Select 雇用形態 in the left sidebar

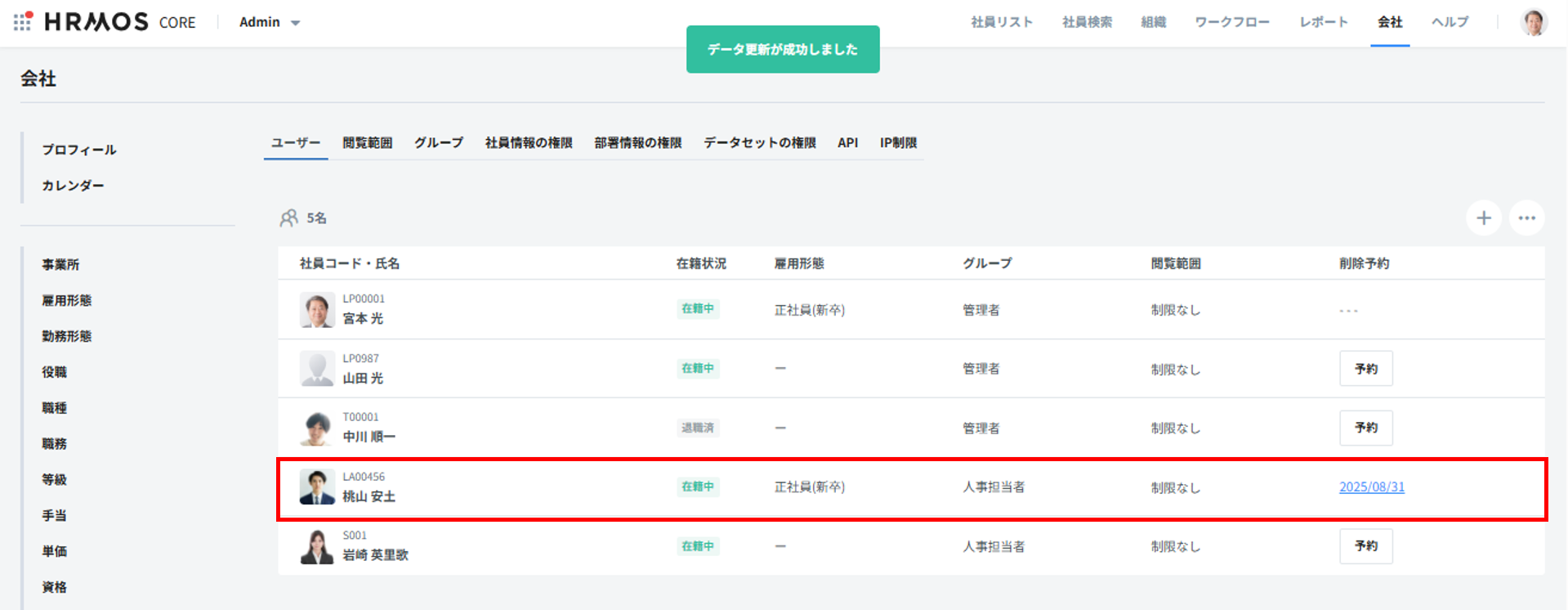click(67, 301)
